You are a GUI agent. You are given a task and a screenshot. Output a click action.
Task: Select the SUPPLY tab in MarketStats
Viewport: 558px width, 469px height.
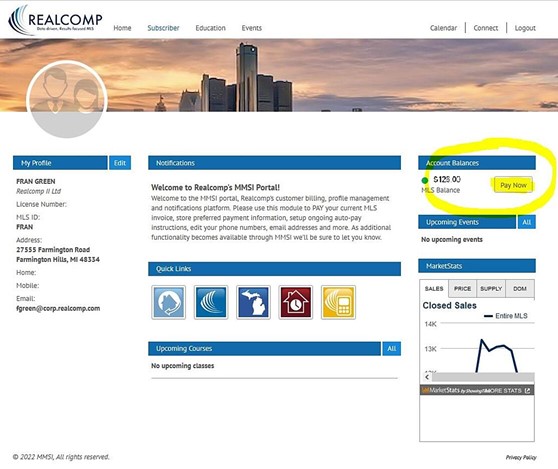click(491, 289)
